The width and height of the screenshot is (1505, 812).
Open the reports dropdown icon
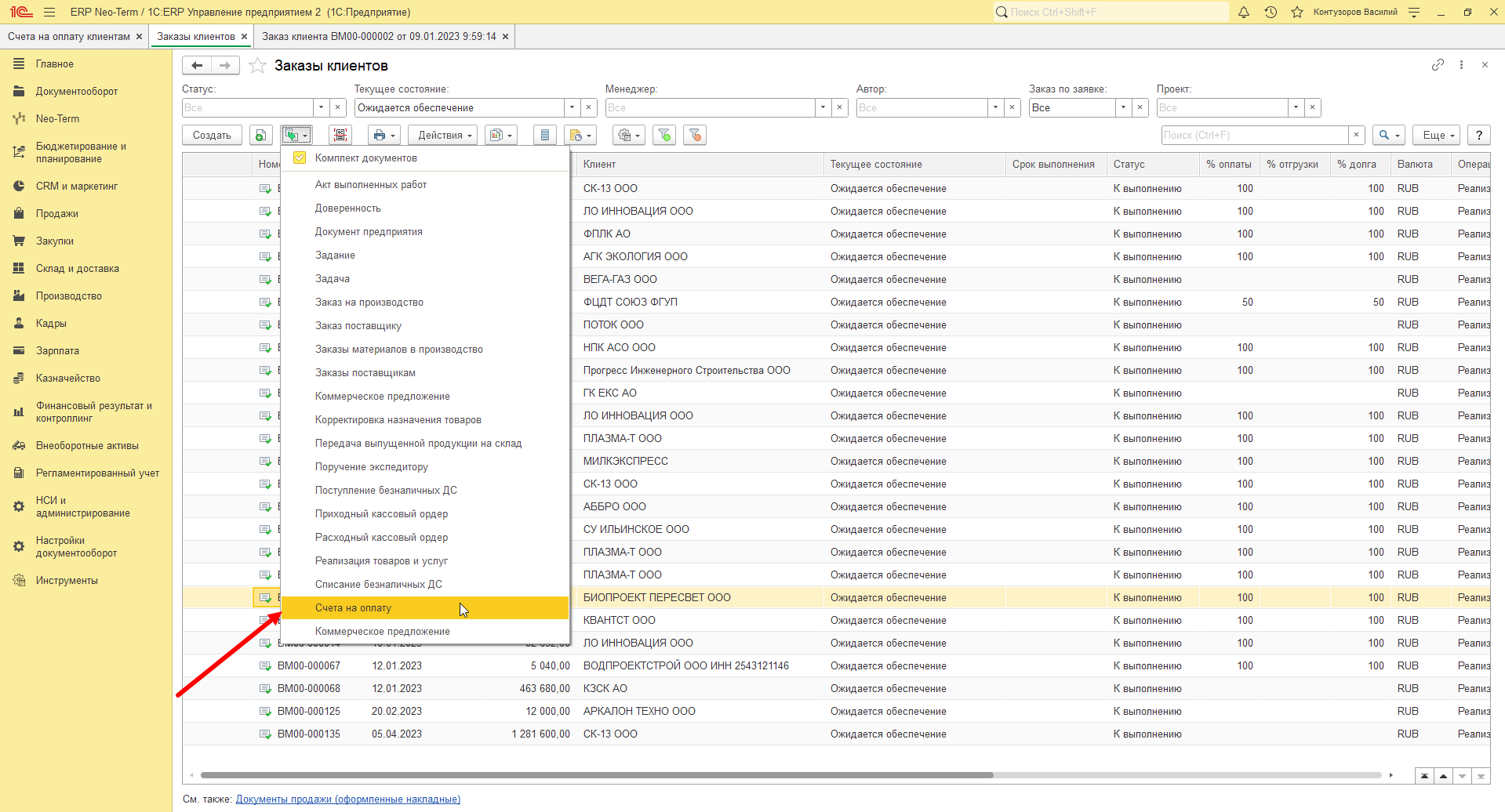[x=500, y=136]
